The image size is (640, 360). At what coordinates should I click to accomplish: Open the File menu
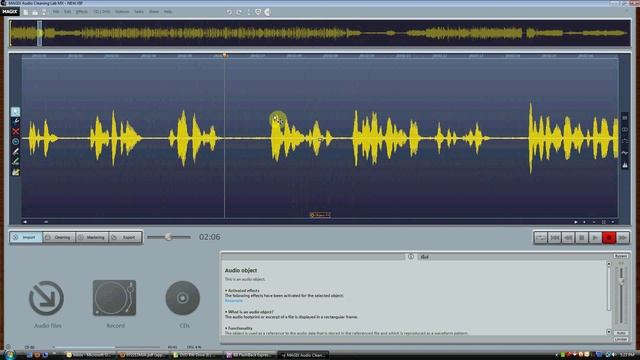[56, 12]
